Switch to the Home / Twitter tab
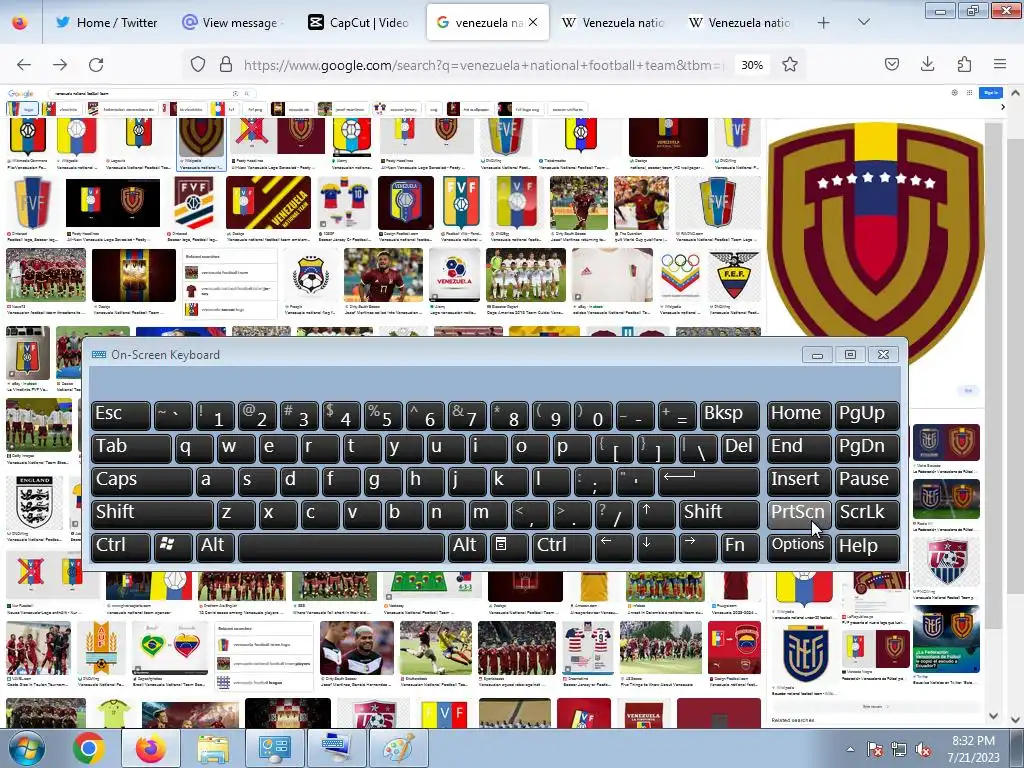Viewport: 1024px width, 768px height. click(x=106, y=23)
